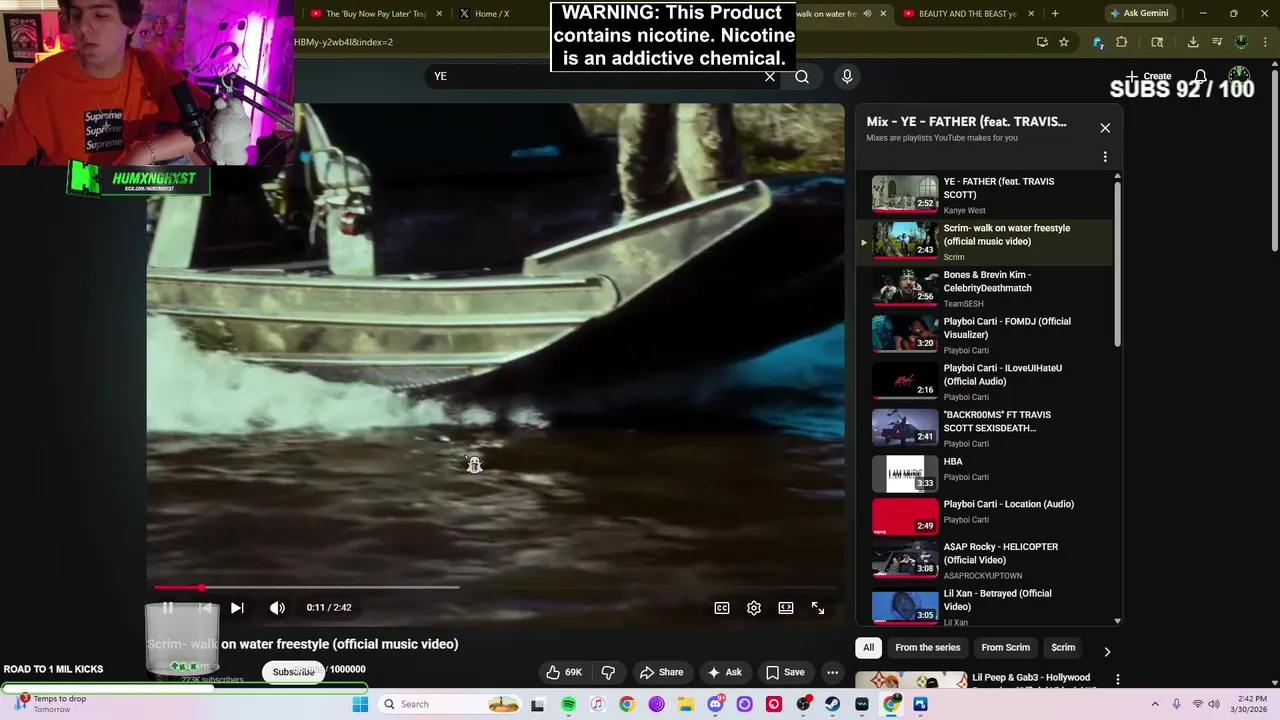Play YE - FATHER feat. Travis Scott
The height and width of the screenshot is (720, 1280).
point(985,195)
